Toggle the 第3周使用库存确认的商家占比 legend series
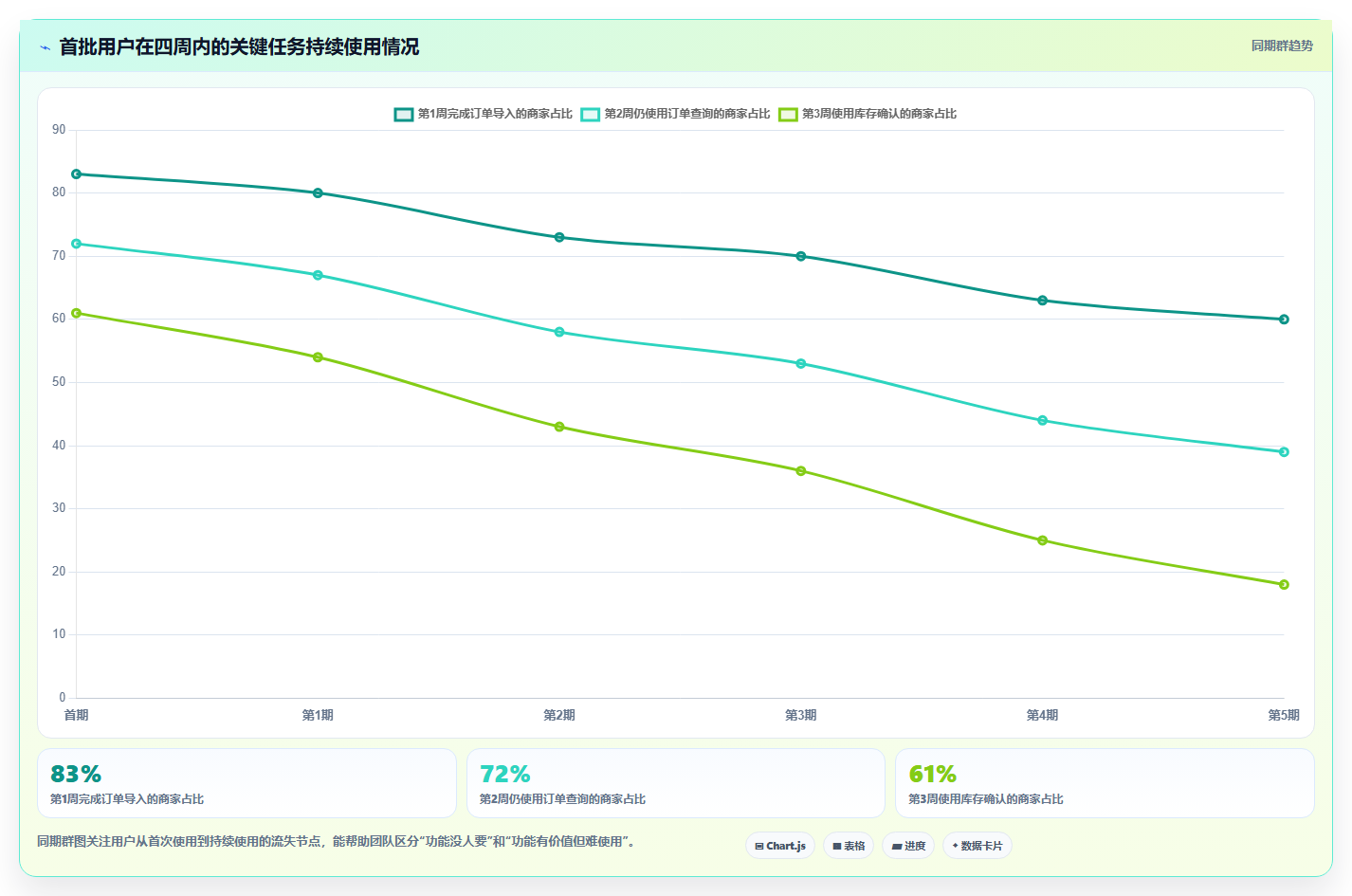 tap(868, 114)
